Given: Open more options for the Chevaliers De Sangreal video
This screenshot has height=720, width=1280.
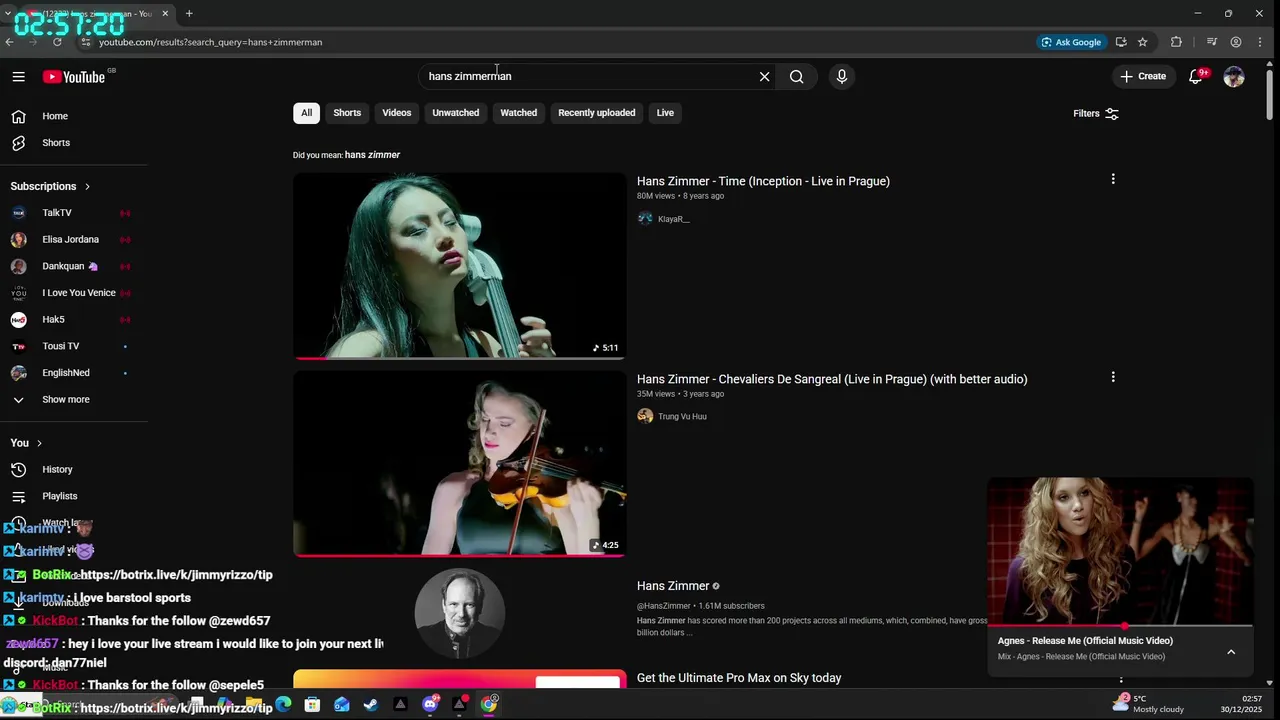Looking at the screenshot, I should (x=1113, y=377).
